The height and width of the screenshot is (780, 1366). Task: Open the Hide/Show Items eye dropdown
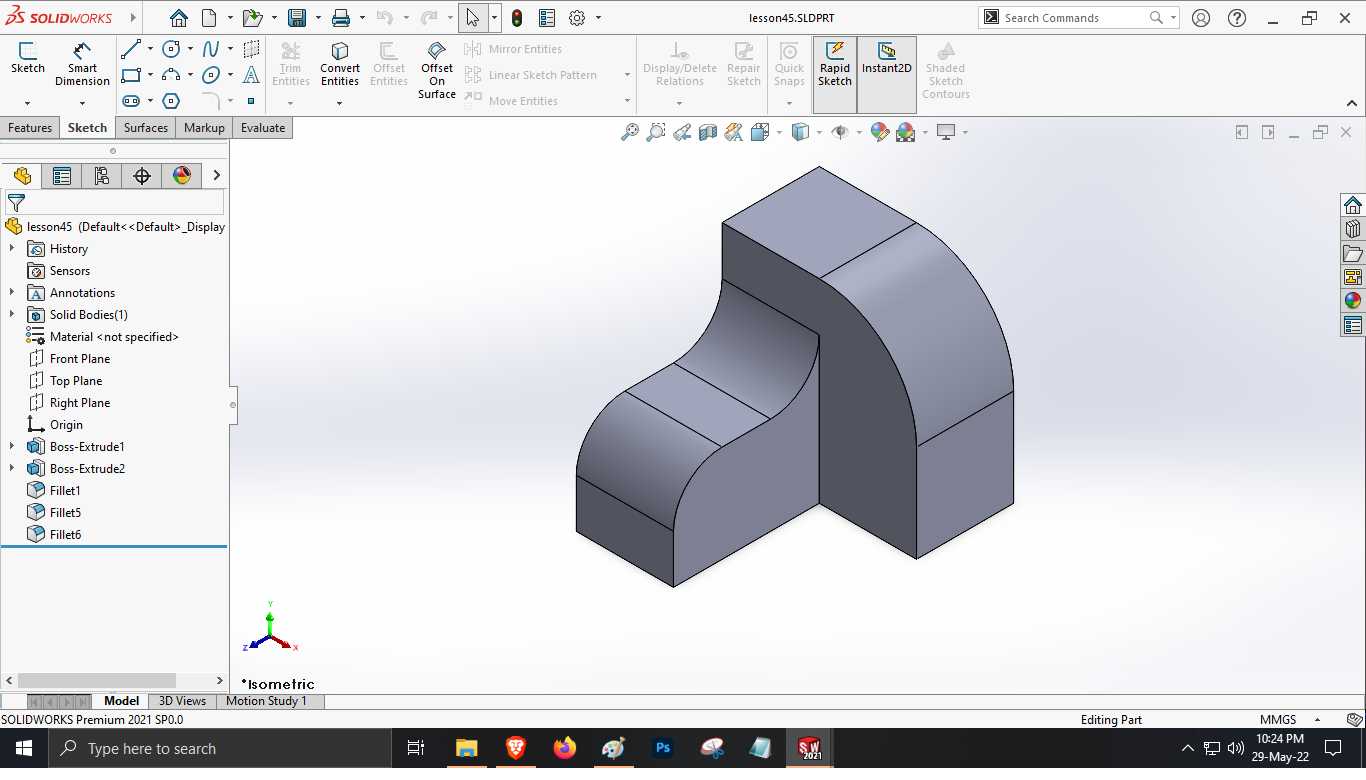point(858,132)
